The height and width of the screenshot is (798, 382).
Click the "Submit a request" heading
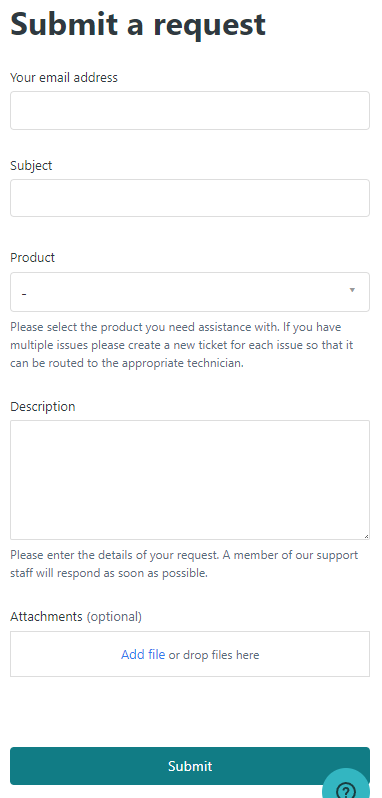click(138, 23)
